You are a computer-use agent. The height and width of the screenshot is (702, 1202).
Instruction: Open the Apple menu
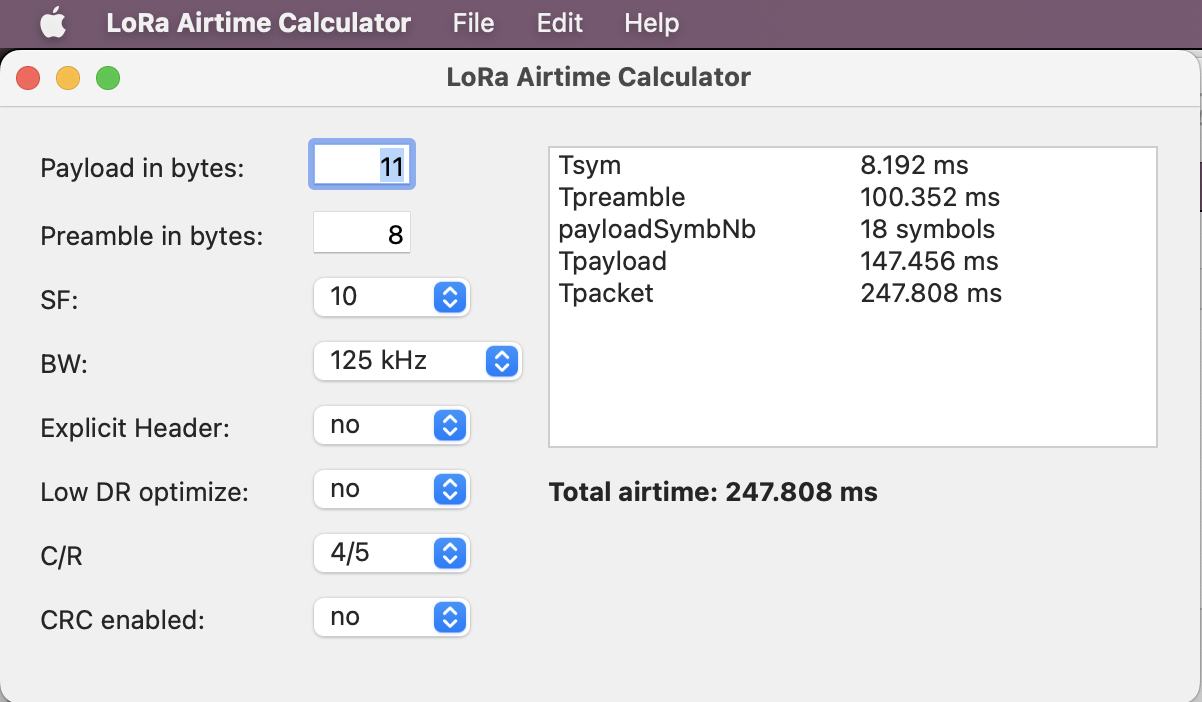(x=53, y=23)
